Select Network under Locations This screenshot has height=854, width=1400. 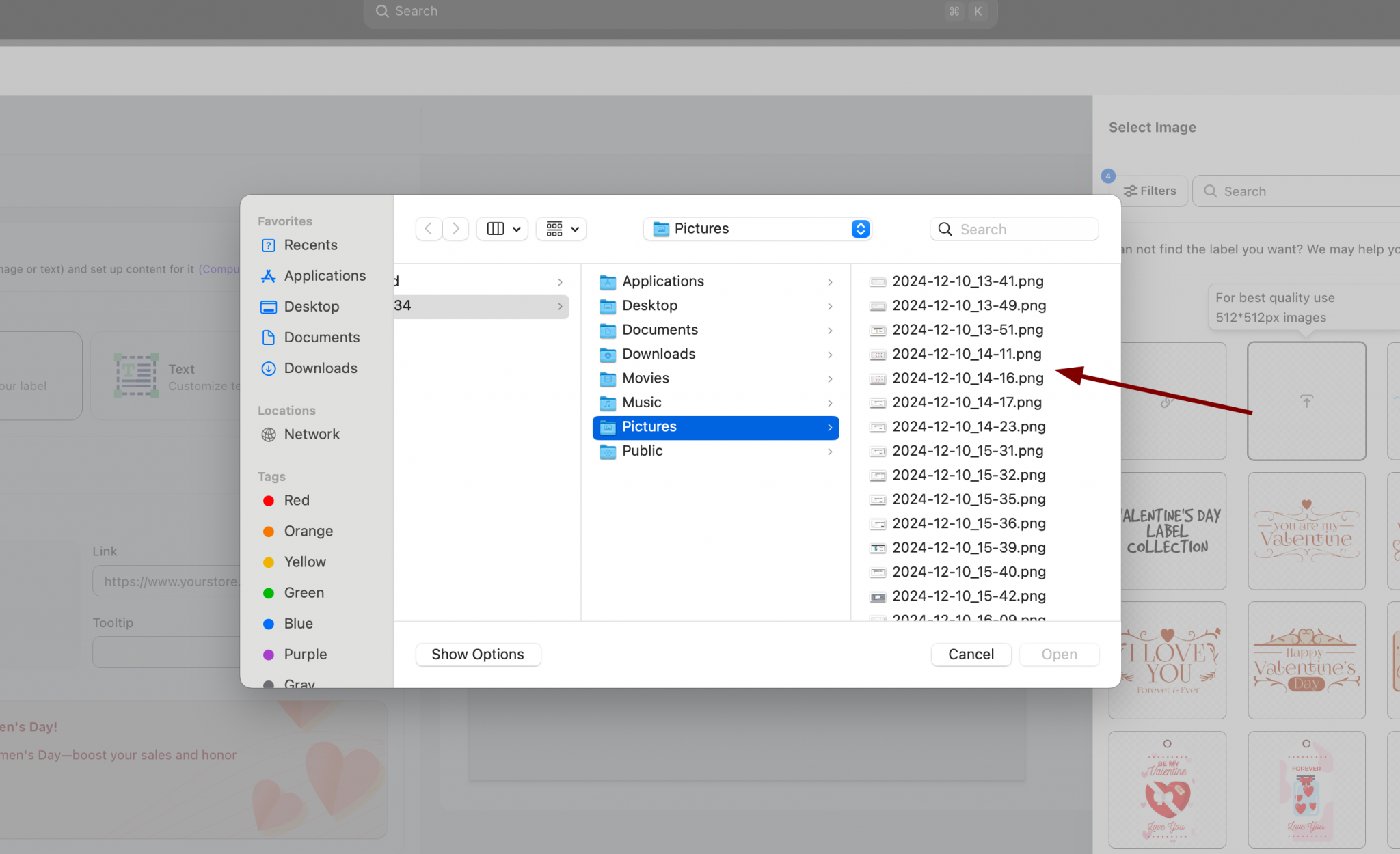312,435
